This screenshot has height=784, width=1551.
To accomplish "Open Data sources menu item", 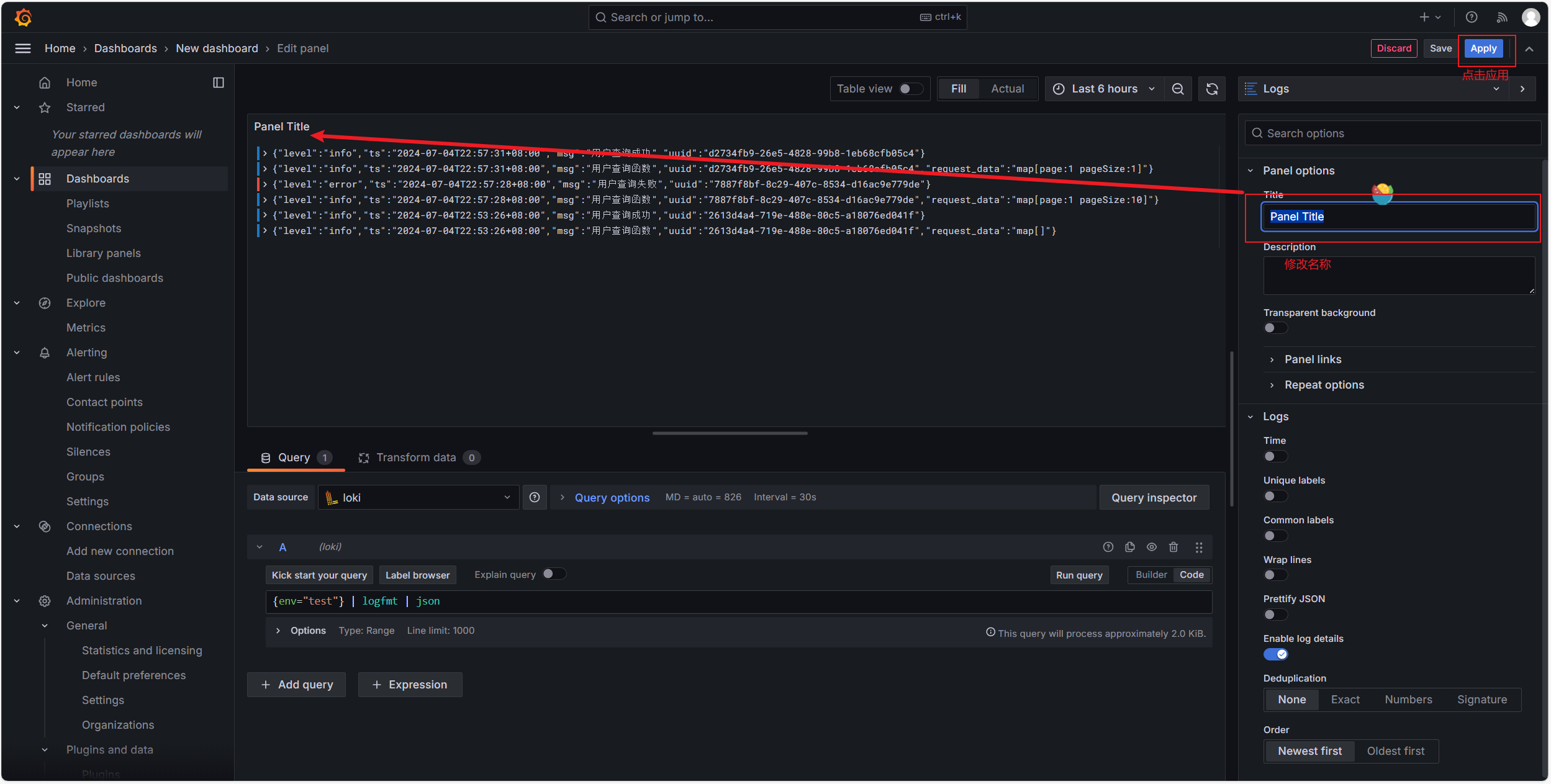I will (101, 576).
